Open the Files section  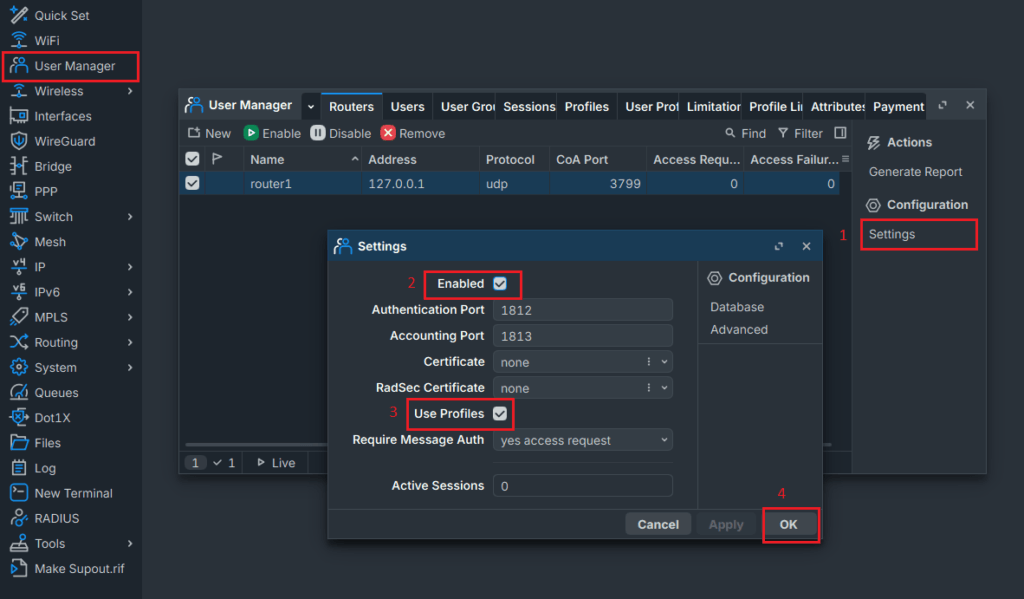(x=47, y=443)
